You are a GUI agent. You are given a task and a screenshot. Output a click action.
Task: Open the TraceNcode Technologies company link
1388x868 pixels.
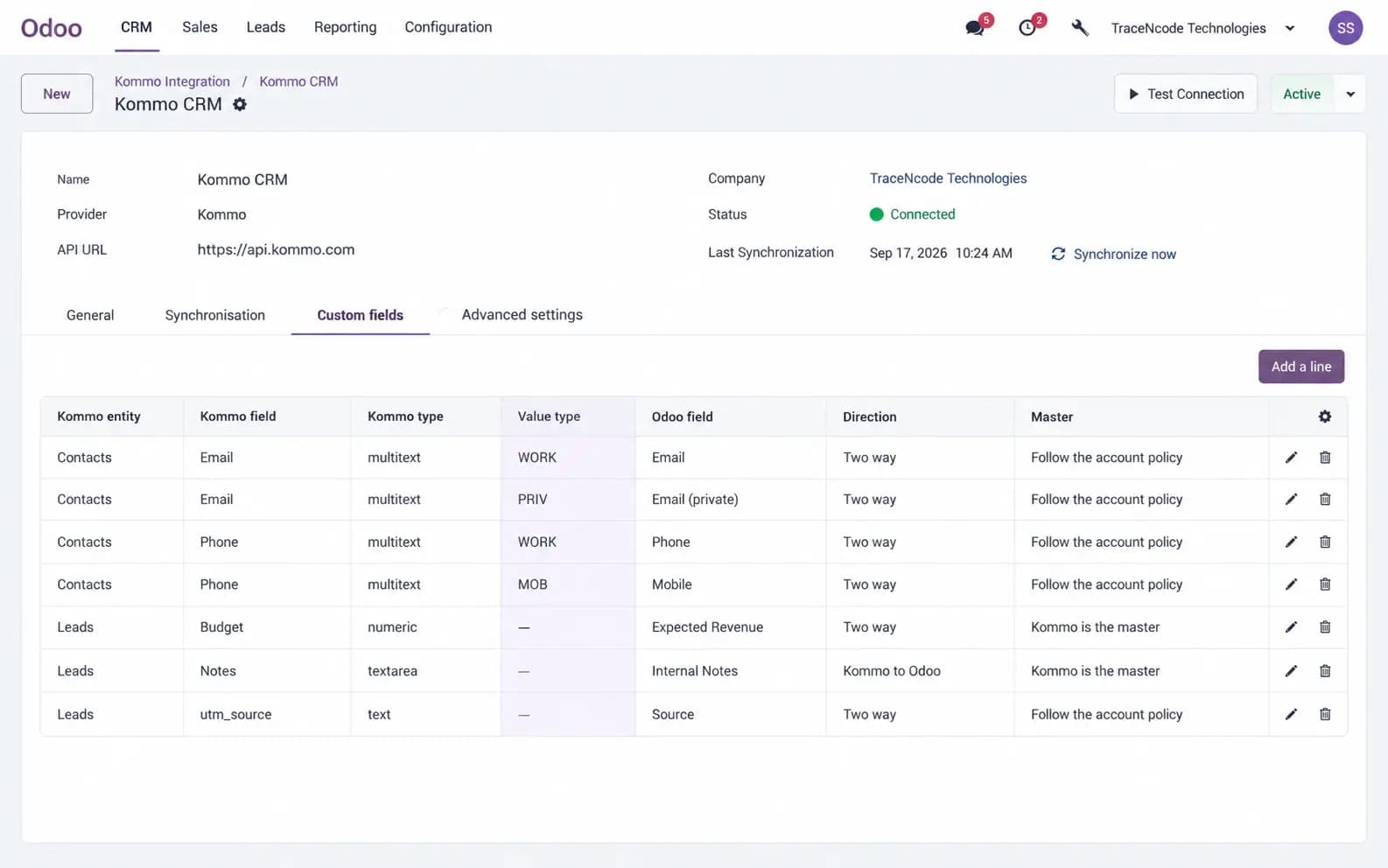(x=948, y=178)
